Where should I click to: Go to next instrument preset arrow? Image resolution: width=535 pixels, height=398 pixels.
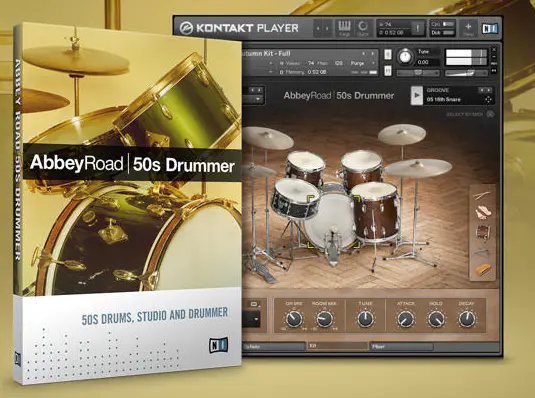372,54
